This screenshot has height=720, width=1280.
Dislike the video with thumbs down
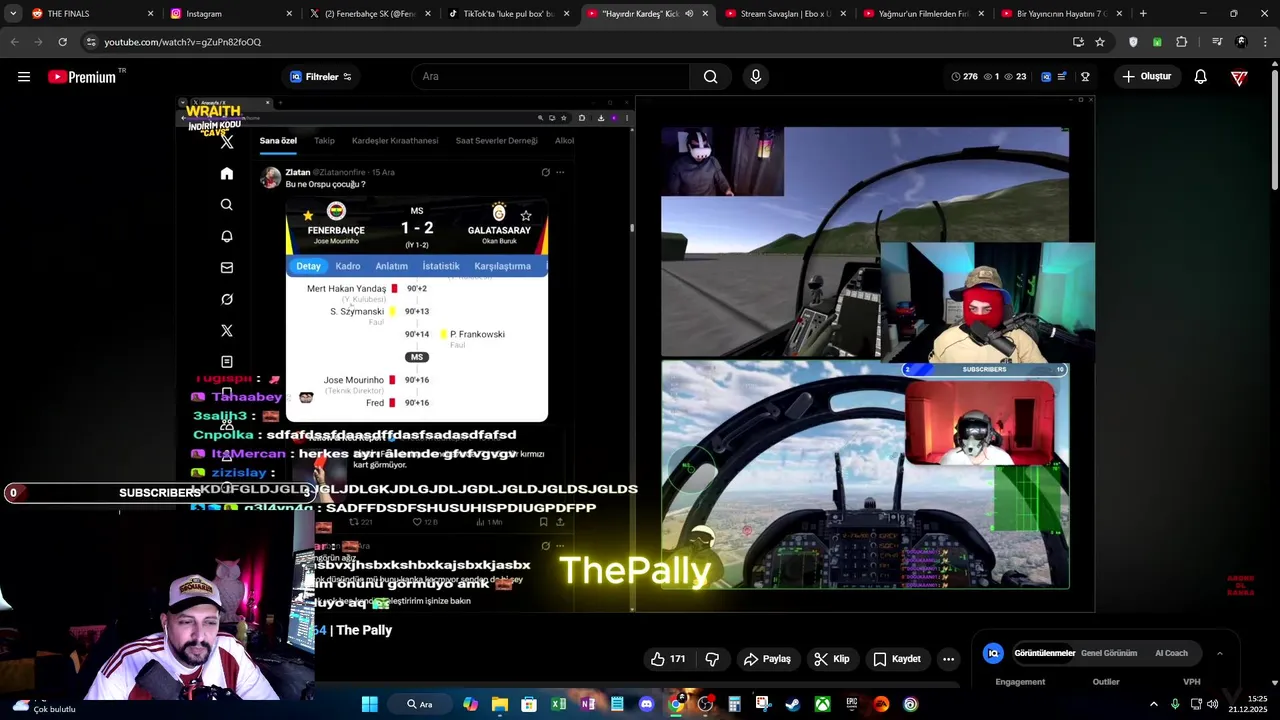pyautogui.click(x=712, y=659)
